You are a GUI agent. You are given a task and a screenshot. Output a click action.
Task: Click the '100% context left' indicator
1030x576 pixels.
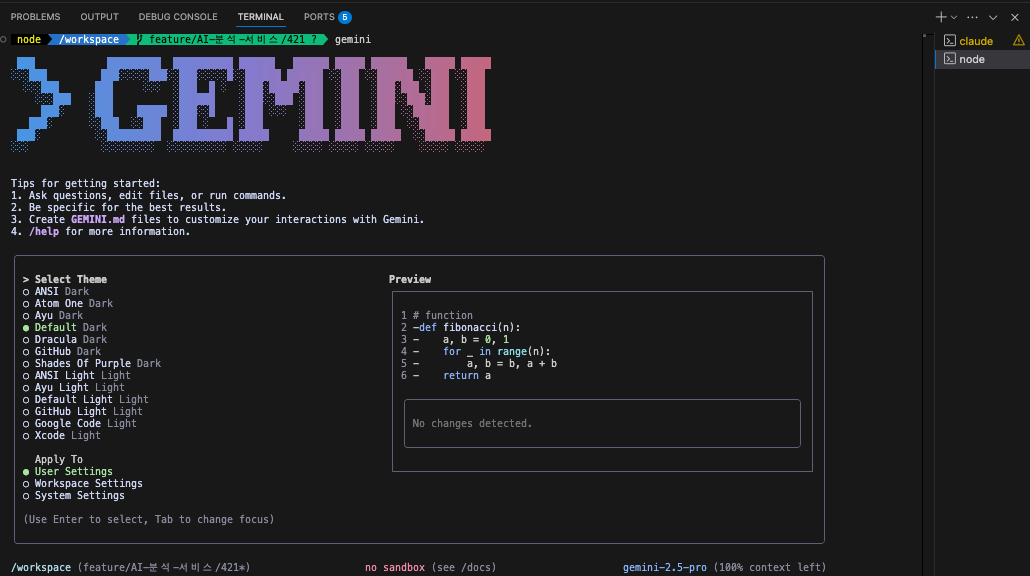coord(770,567)
